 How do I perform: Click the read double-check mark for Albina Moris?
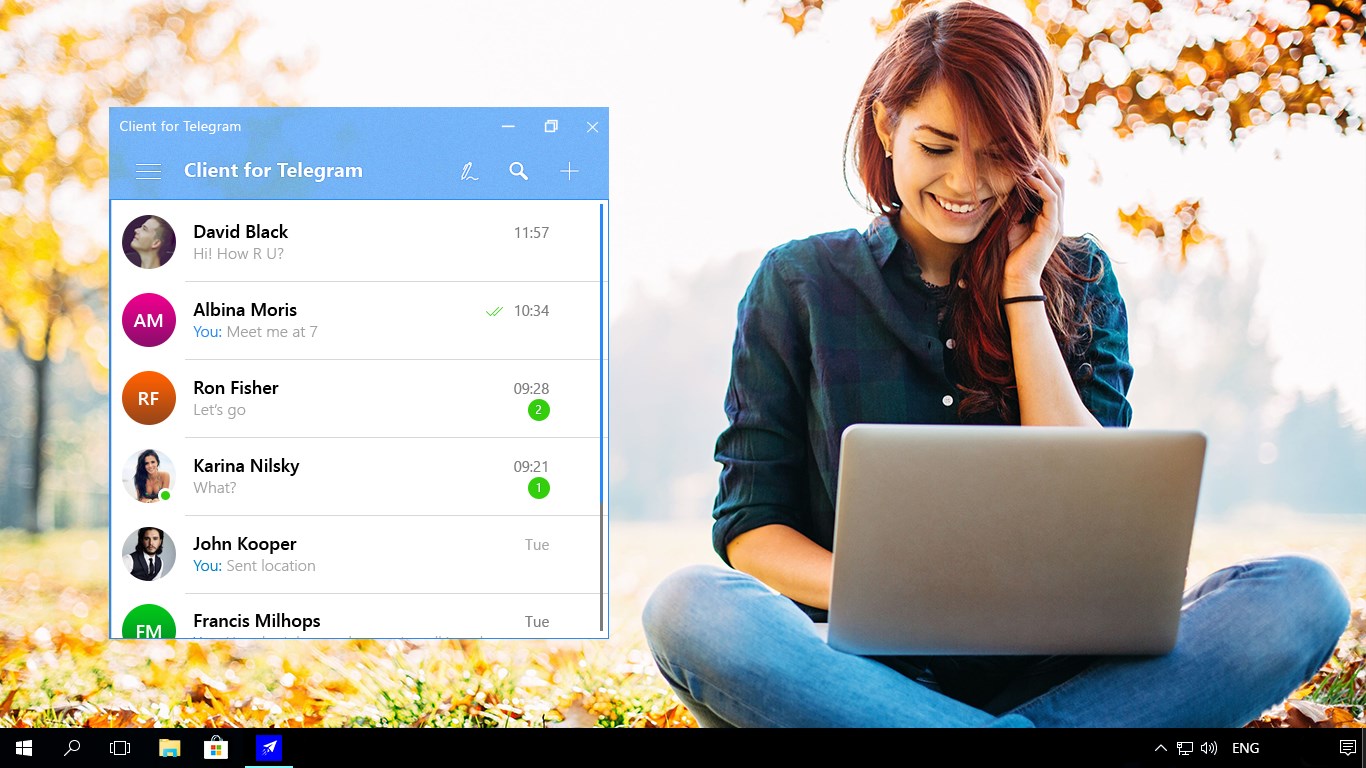tap(494, 311)
